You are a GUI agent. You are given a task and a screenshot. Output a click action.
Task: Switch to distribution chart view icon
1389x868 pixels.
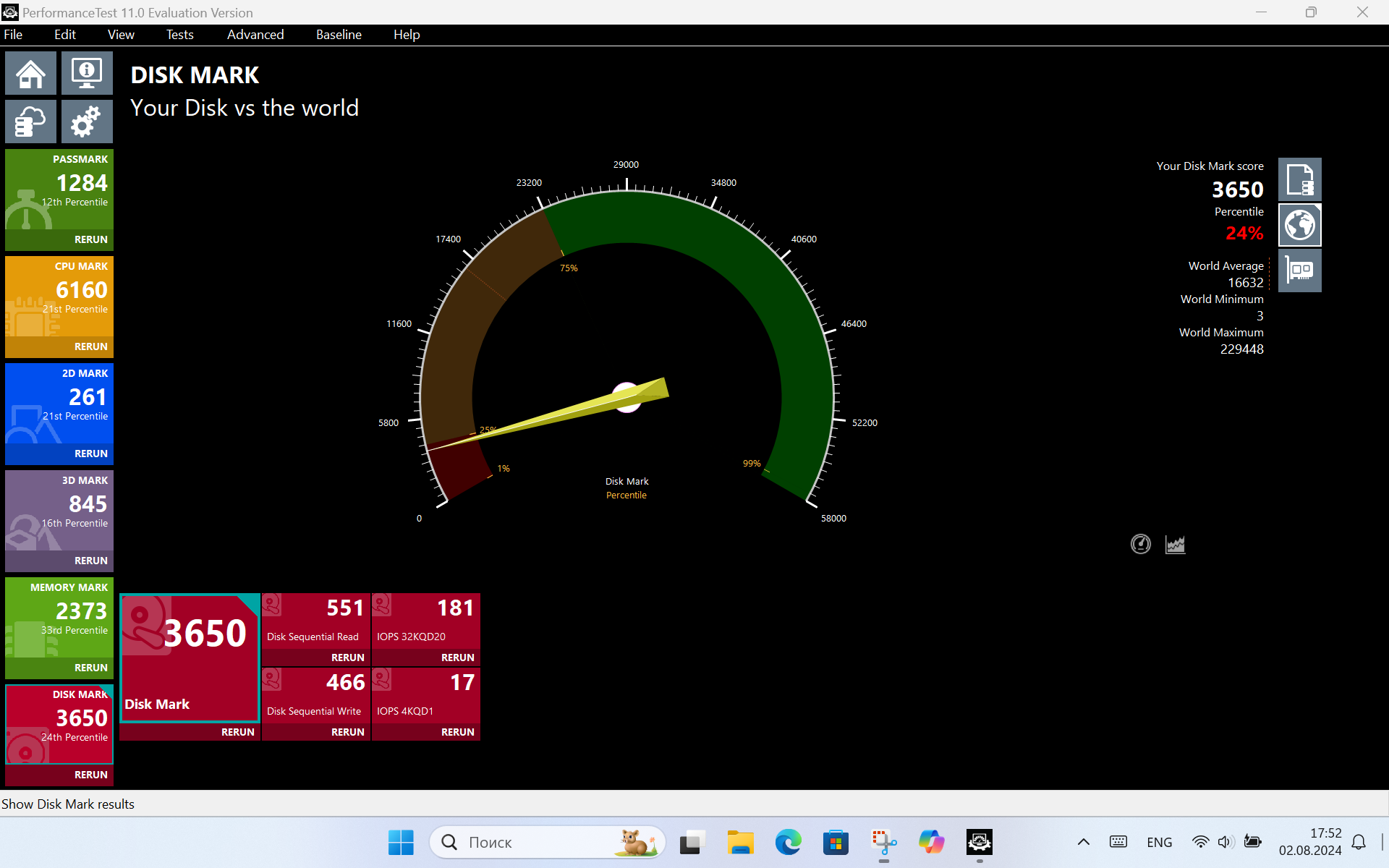(1175, 544)
